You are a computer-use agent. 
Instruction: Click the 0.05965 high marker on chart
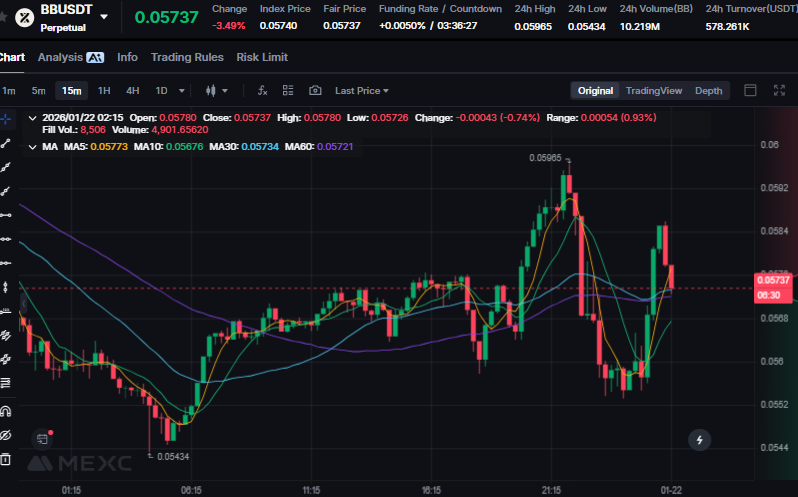pyautogui.click(x=545, y=158)
